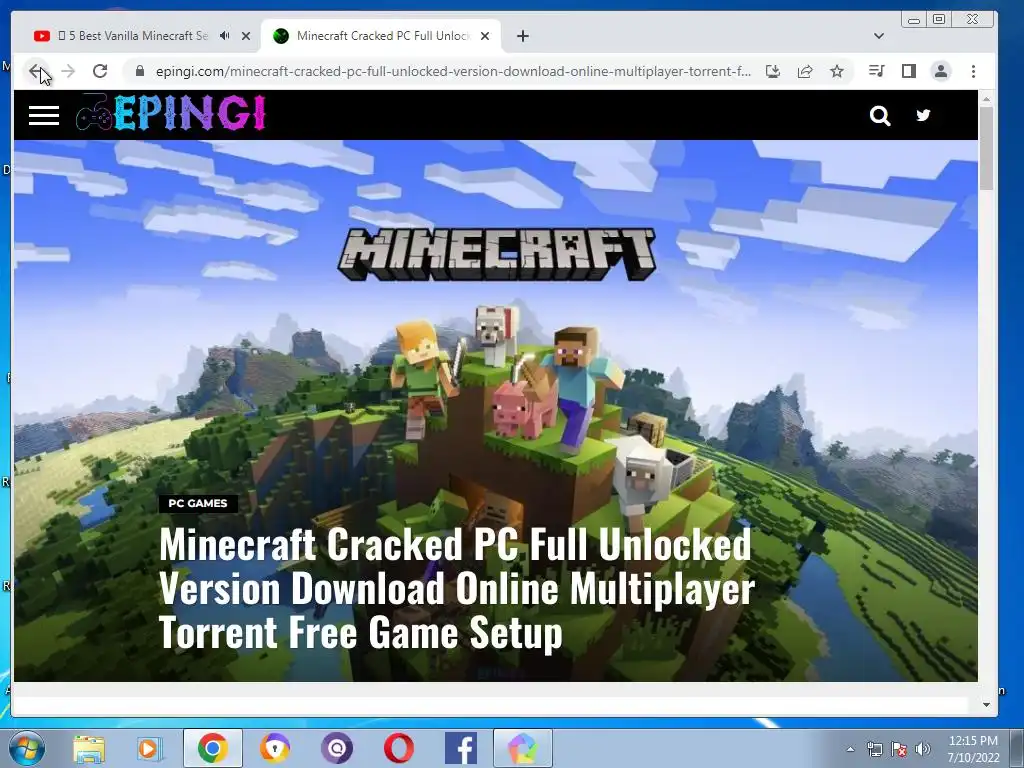This screenshot has width=1024, height=768.
Task: Launch Opera from the taskbar
Action: tap(398, 748)
